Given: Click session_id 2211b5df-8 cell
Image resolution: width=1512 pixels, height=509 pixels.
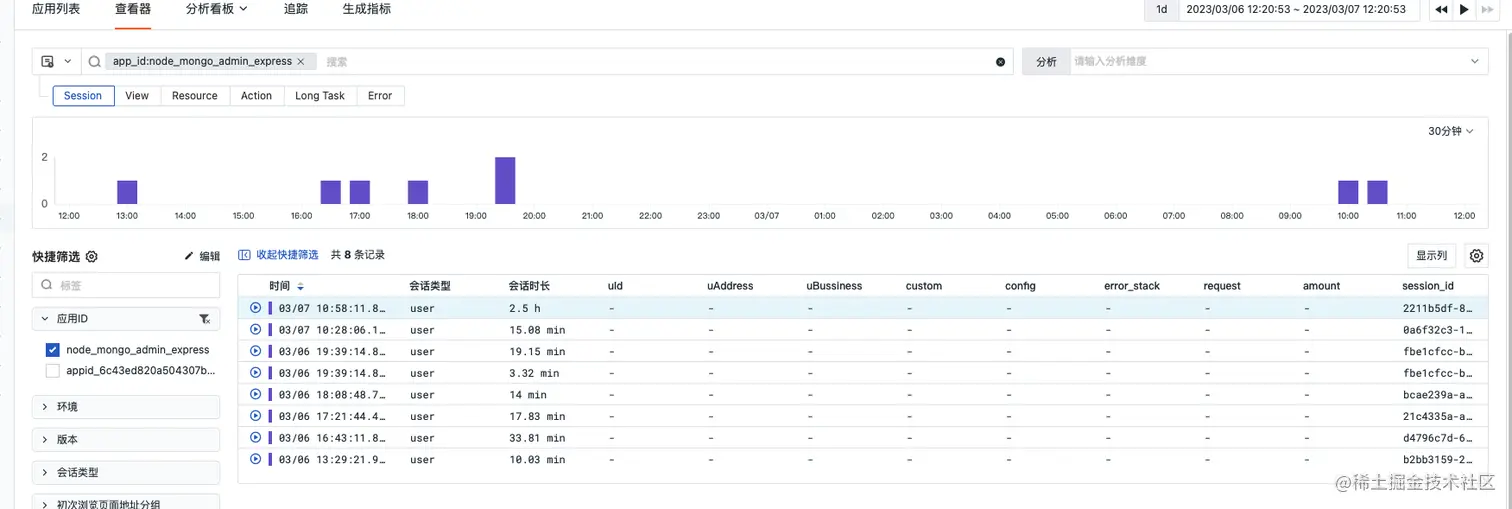Looking at the screenshot, I should pyautogui.click(x=1437, y=308).
